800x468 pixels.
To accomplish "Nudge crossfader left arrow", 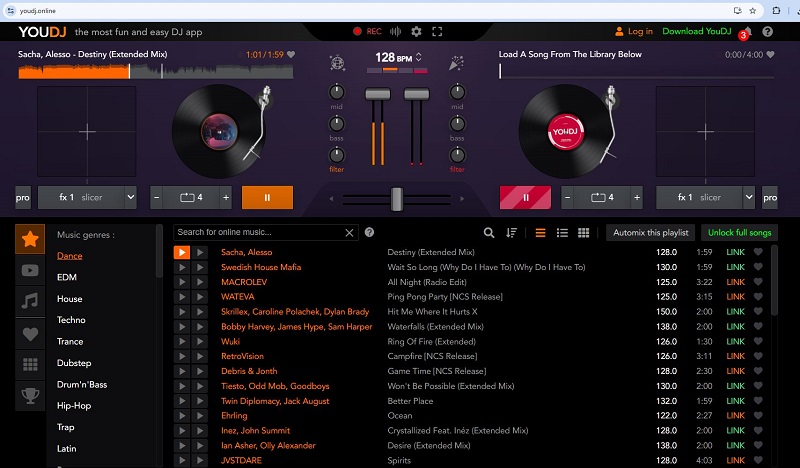I will (331, 199).
